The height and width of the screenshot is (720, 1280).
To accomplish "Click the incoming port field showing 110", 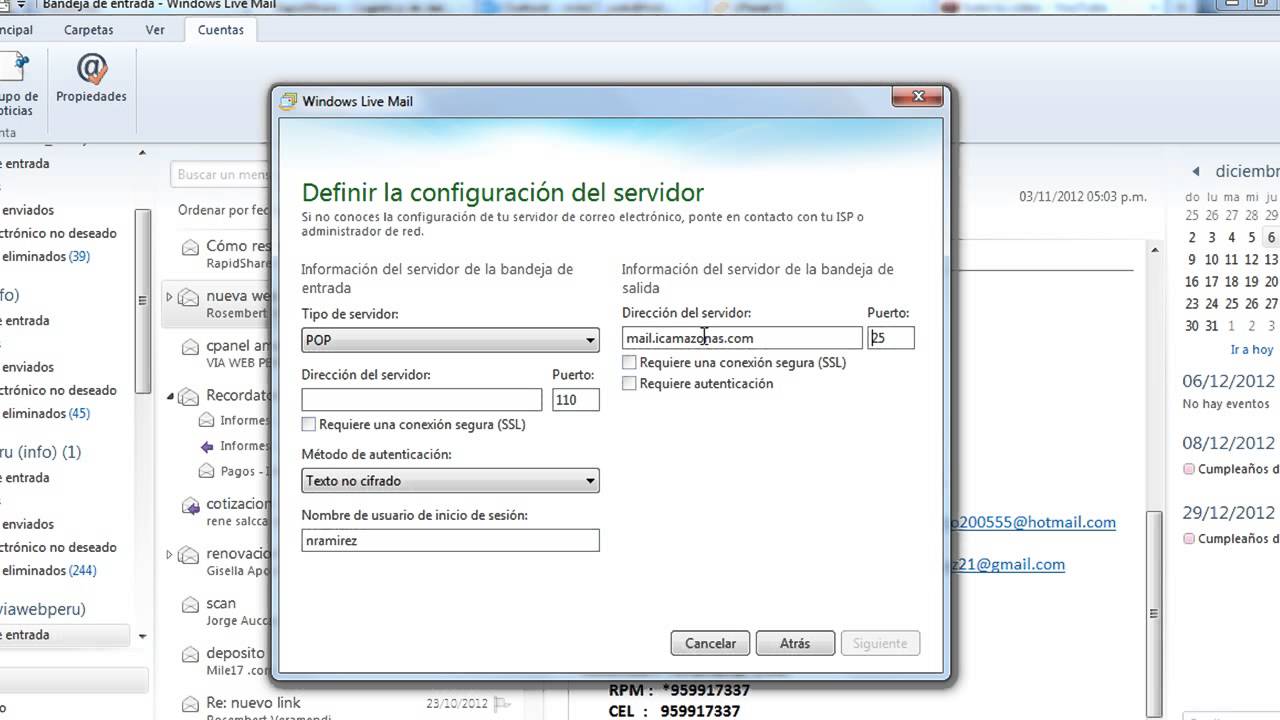I will pyautogui.click(x=575, y=400).
